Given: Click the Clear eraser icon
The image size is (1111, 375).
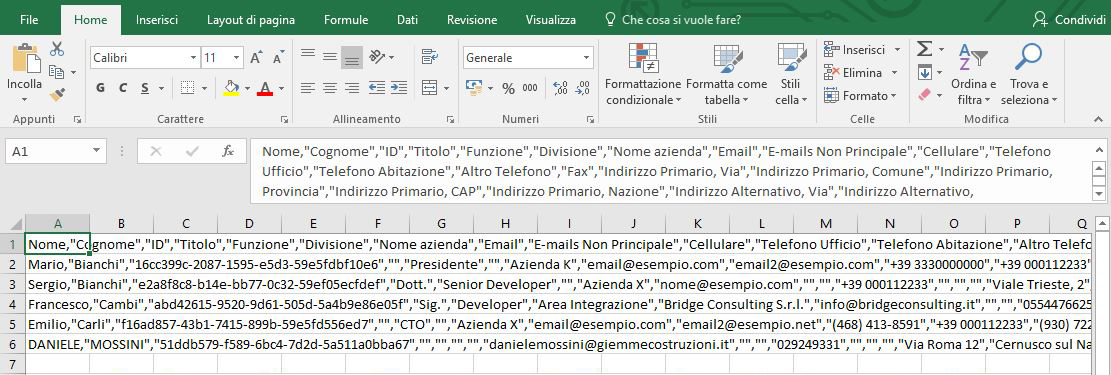Looking at the screenshot, I should (x=925, y=94).
